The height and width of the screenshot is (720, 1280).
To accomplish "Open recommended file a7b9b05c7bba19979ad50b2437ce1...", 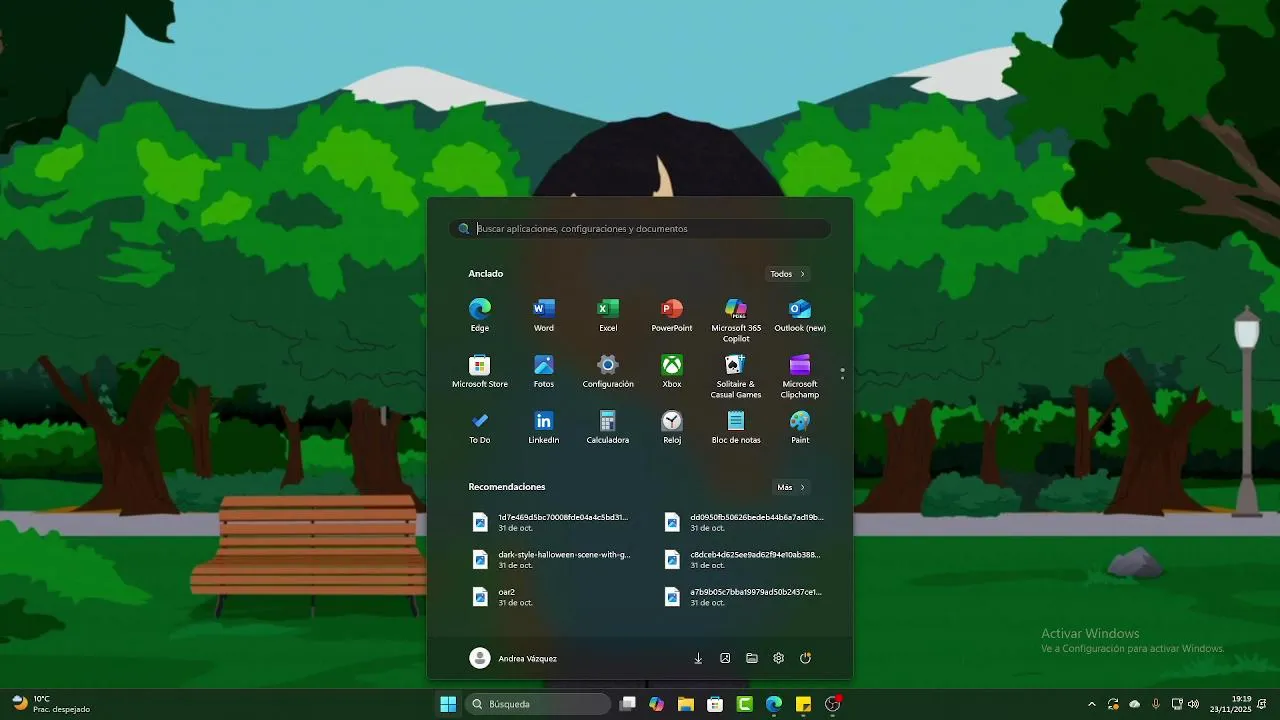I will (x=744, y=597).
